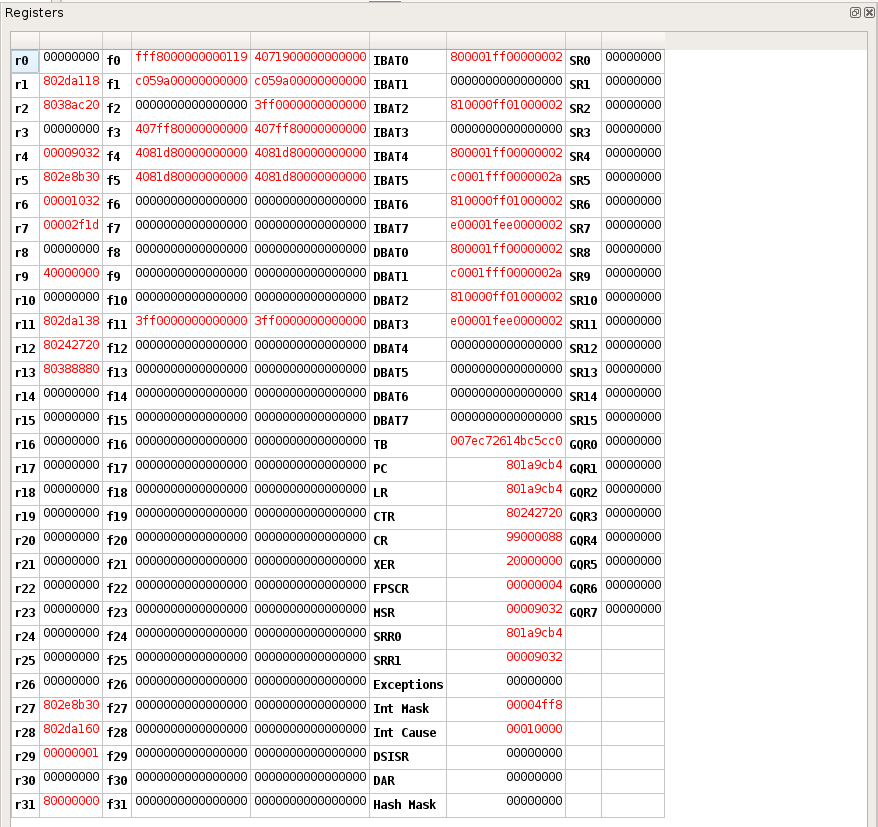
Task: Click the f11 first-column value 3ff0000000000000
Action: click(x=191, y=321)
